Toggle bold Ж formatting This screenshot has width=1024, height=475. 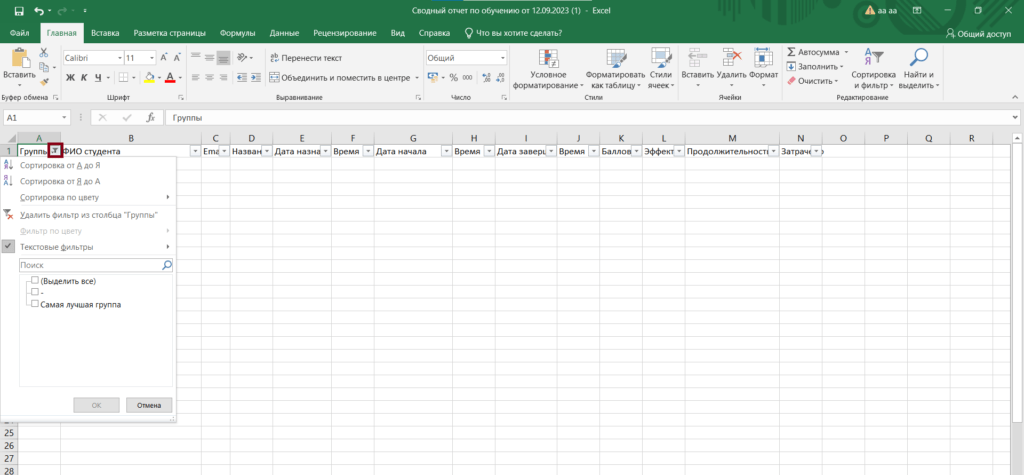tap(71, 78)
